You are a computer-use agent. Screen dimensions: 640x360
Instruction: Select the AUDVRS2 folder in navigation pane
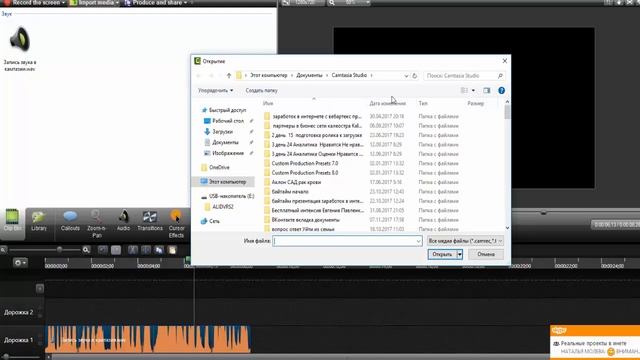[x=219, y=207]
